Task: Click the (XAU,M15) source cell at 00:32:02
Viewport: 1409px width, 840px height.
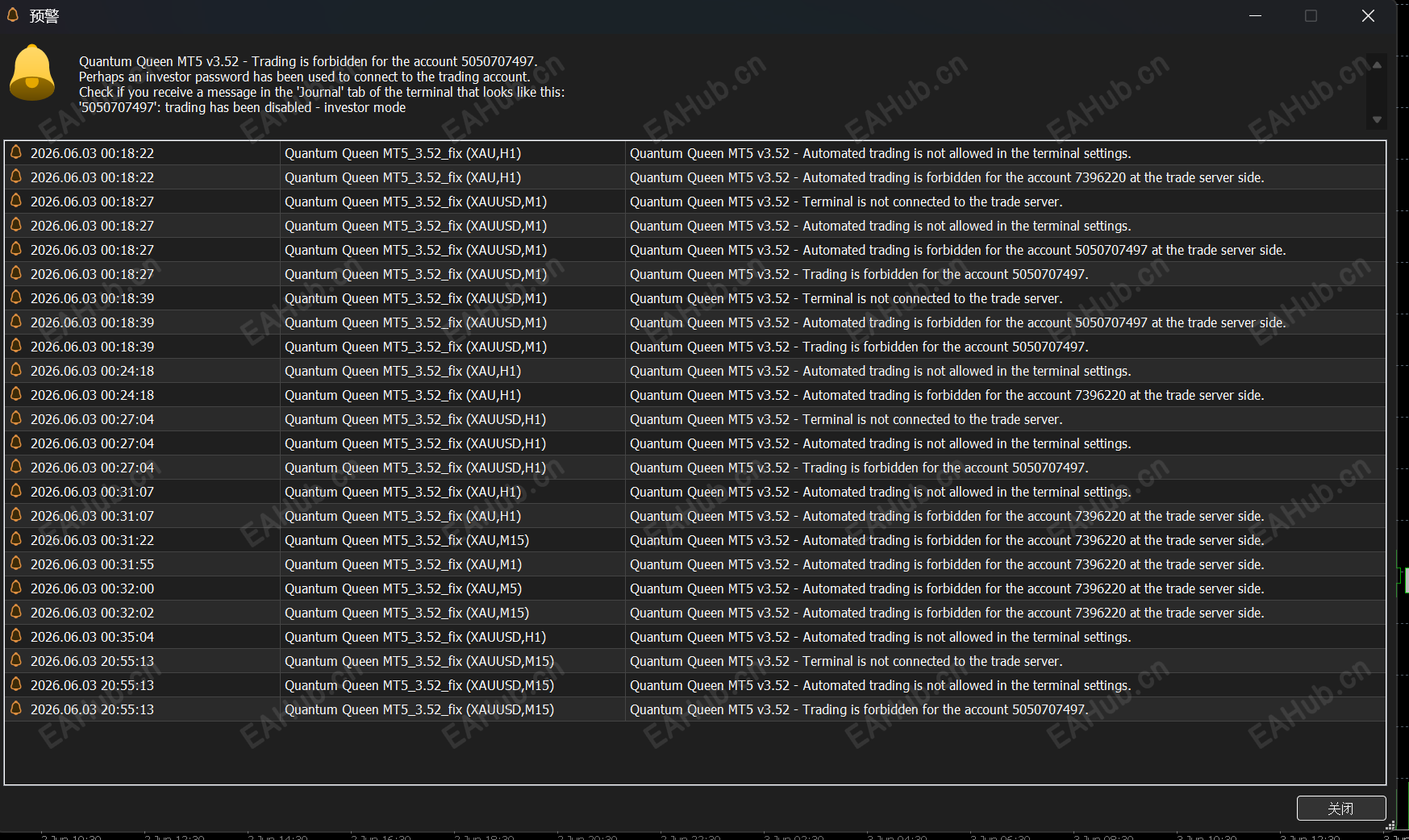Action: click(x=406, y=613)
